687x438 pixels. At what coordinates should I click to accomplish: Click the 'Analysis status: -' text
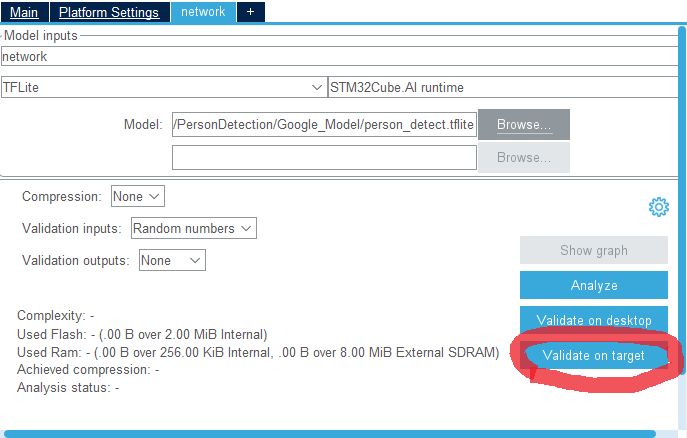[x=68, y=388]
